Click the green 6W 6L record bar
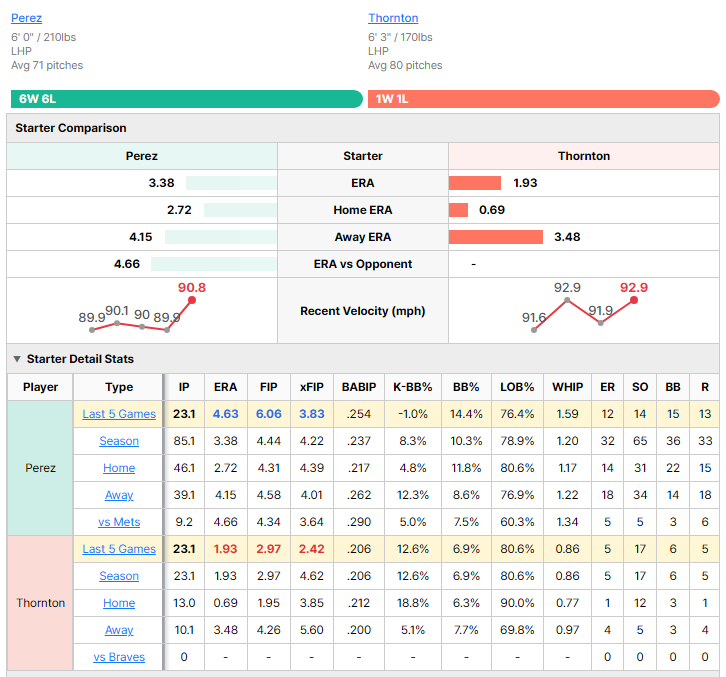The width and height of the screenshot is (726, 677). tap(187, 99)
